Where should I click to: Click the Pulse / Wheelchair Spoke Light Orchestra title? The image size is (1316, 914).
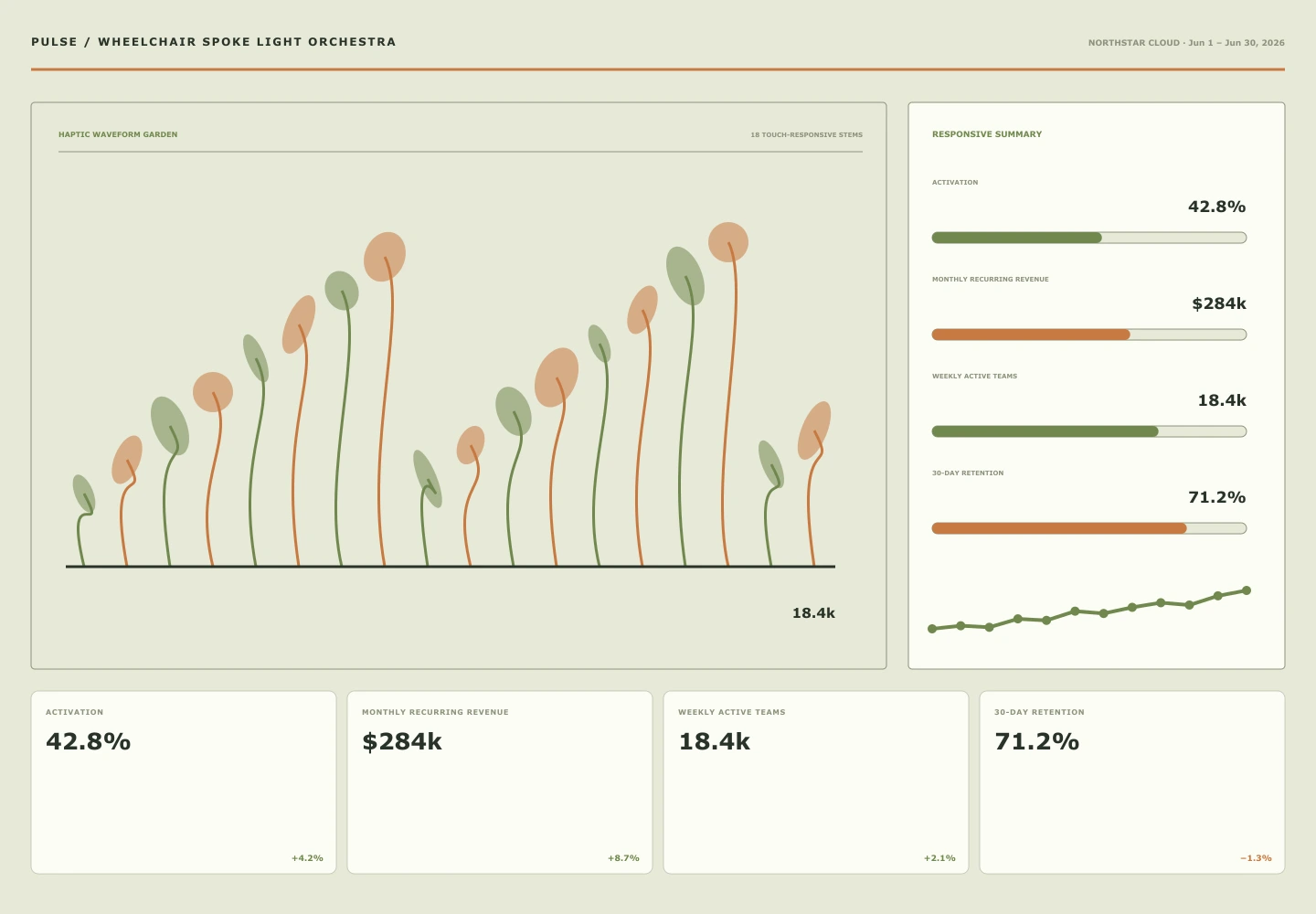pos(214,42)
